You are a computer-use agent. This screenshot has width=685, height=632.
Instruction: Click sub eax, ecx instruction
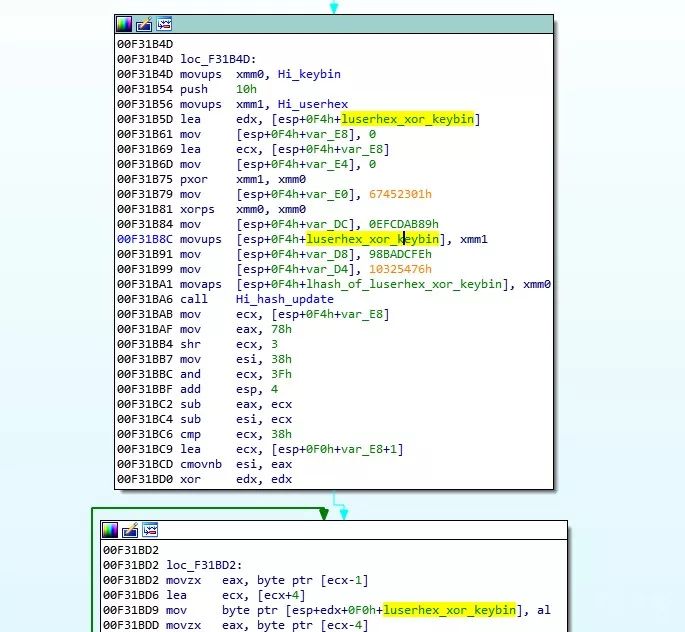tap(236, 404)
